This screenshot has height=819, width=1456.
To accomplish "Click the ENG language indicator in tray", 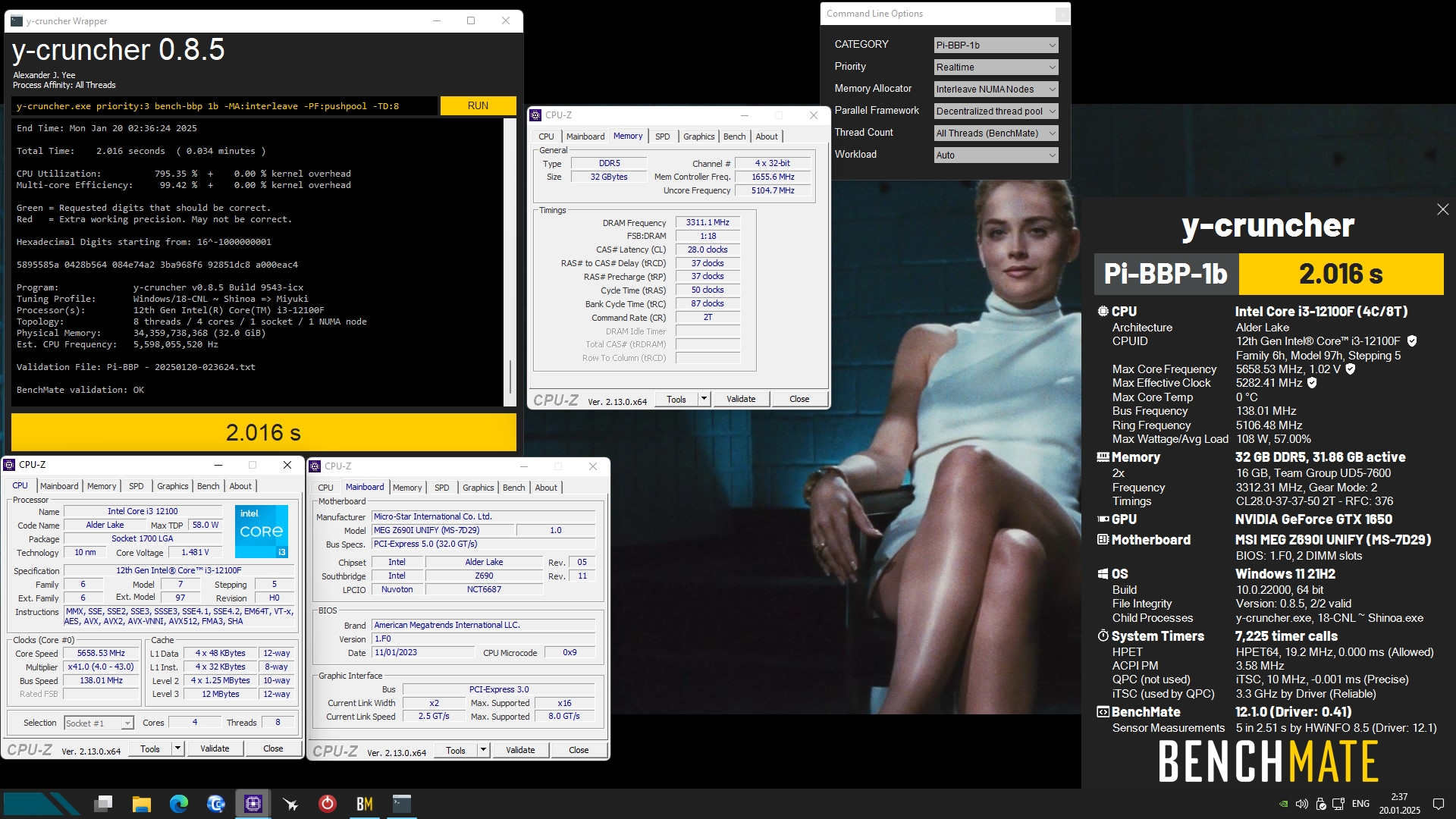I will click(x=1360, y=804).
